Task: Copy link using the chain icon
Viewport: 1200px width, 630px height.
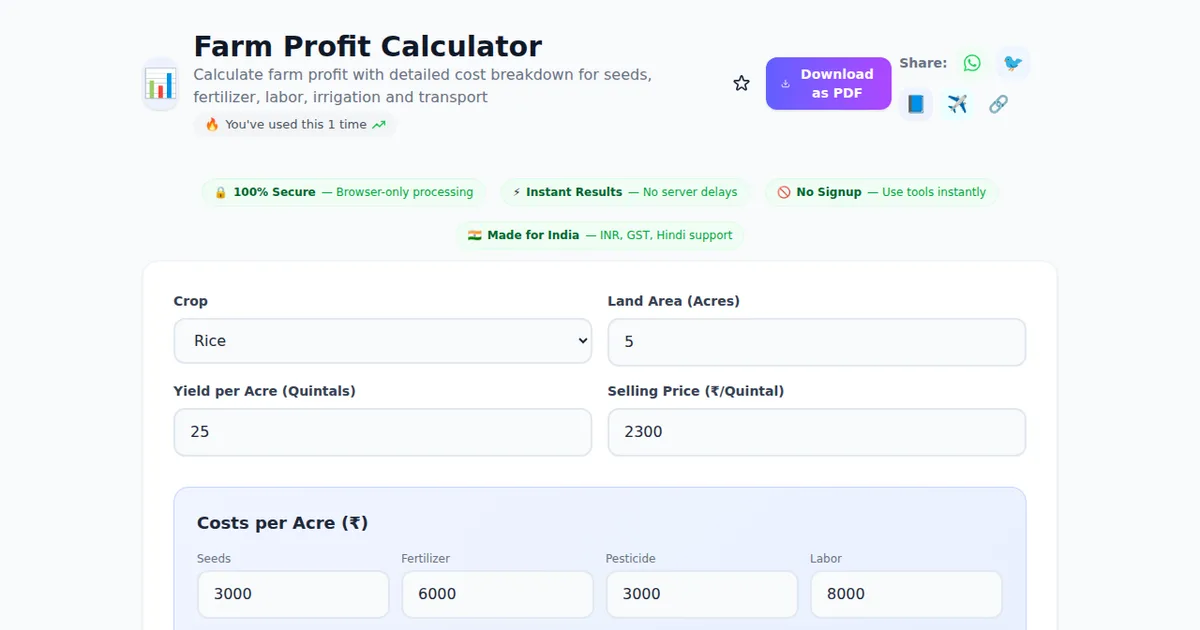Action: coord(998,104)
